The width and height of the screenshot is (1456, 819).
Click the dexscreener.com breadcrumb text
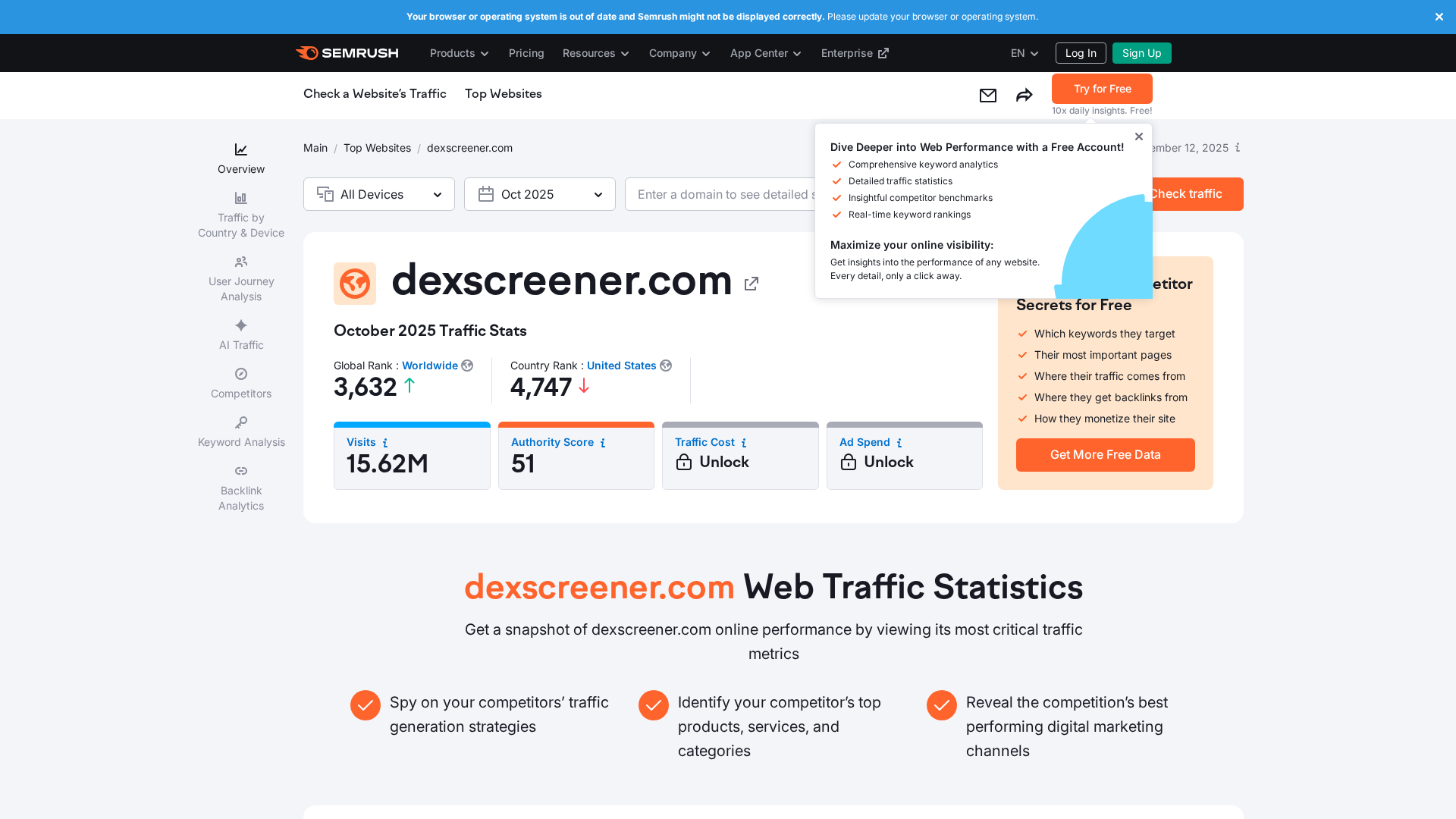coord(469,148)
